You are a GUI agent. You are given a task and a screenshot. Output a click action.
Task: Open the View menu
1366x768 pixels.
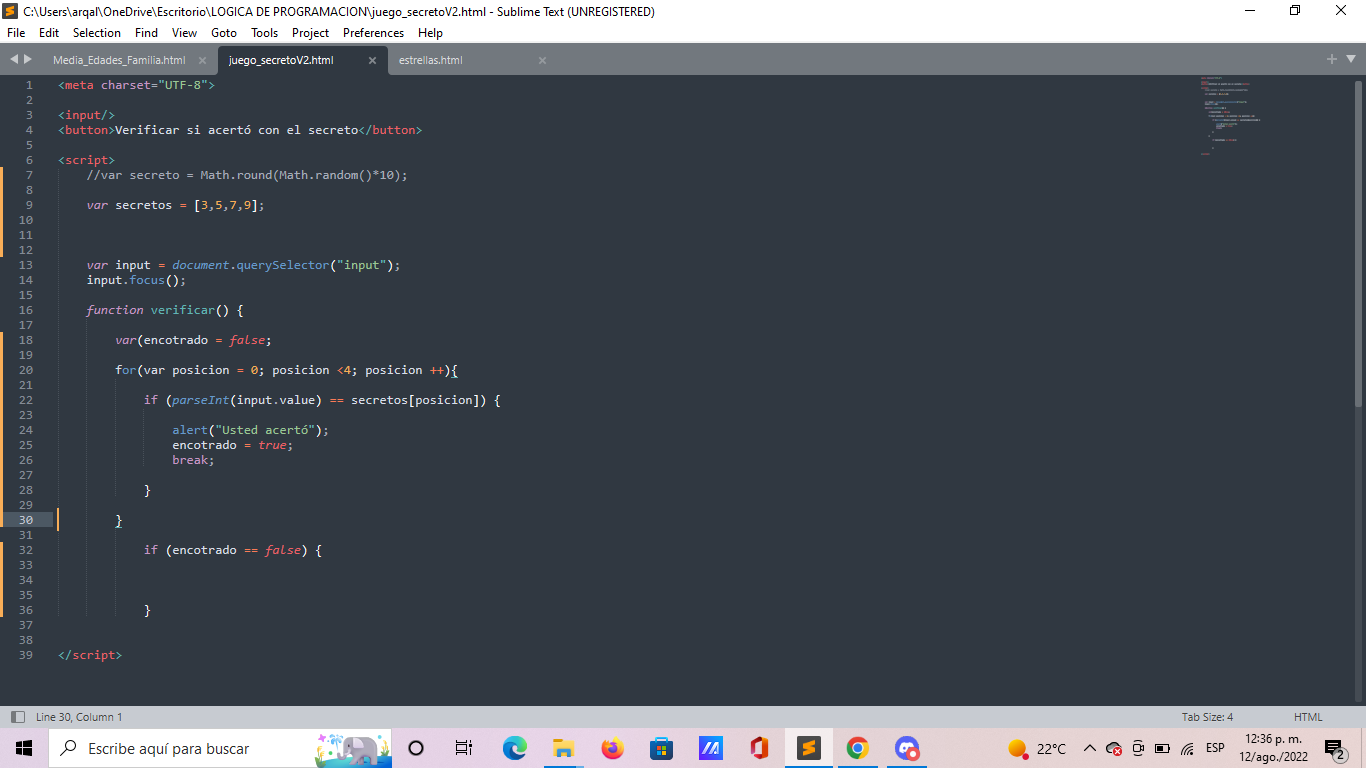(184, 33)
